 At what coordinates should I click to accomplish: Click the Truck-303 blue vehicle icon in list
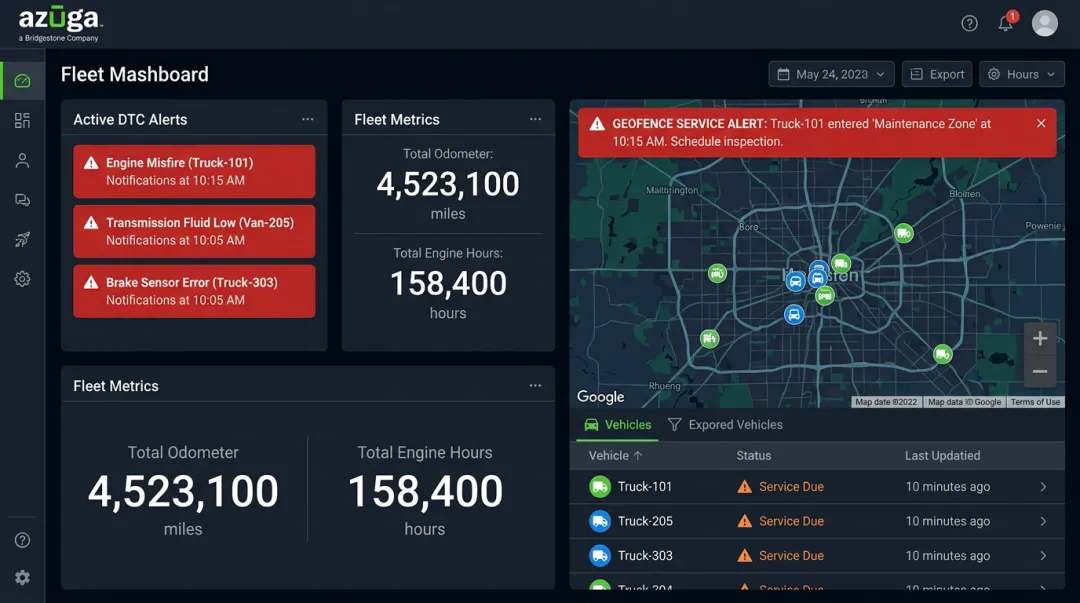(600, 555)
